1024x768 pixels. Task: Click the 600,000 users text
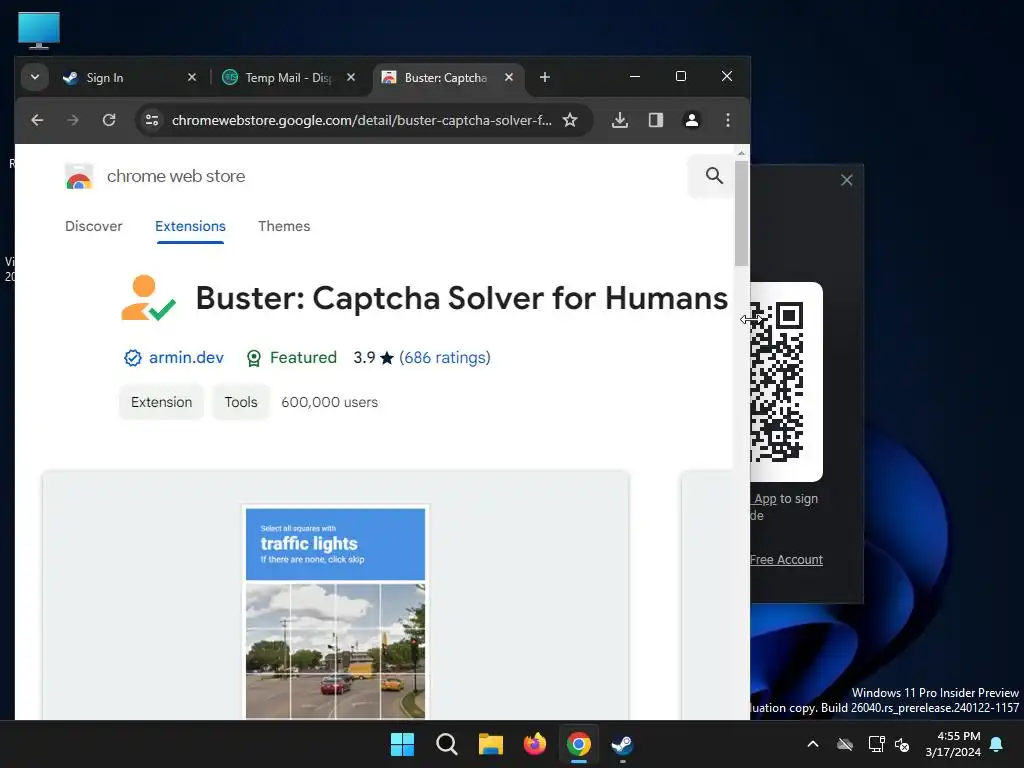tap(329, 402)
